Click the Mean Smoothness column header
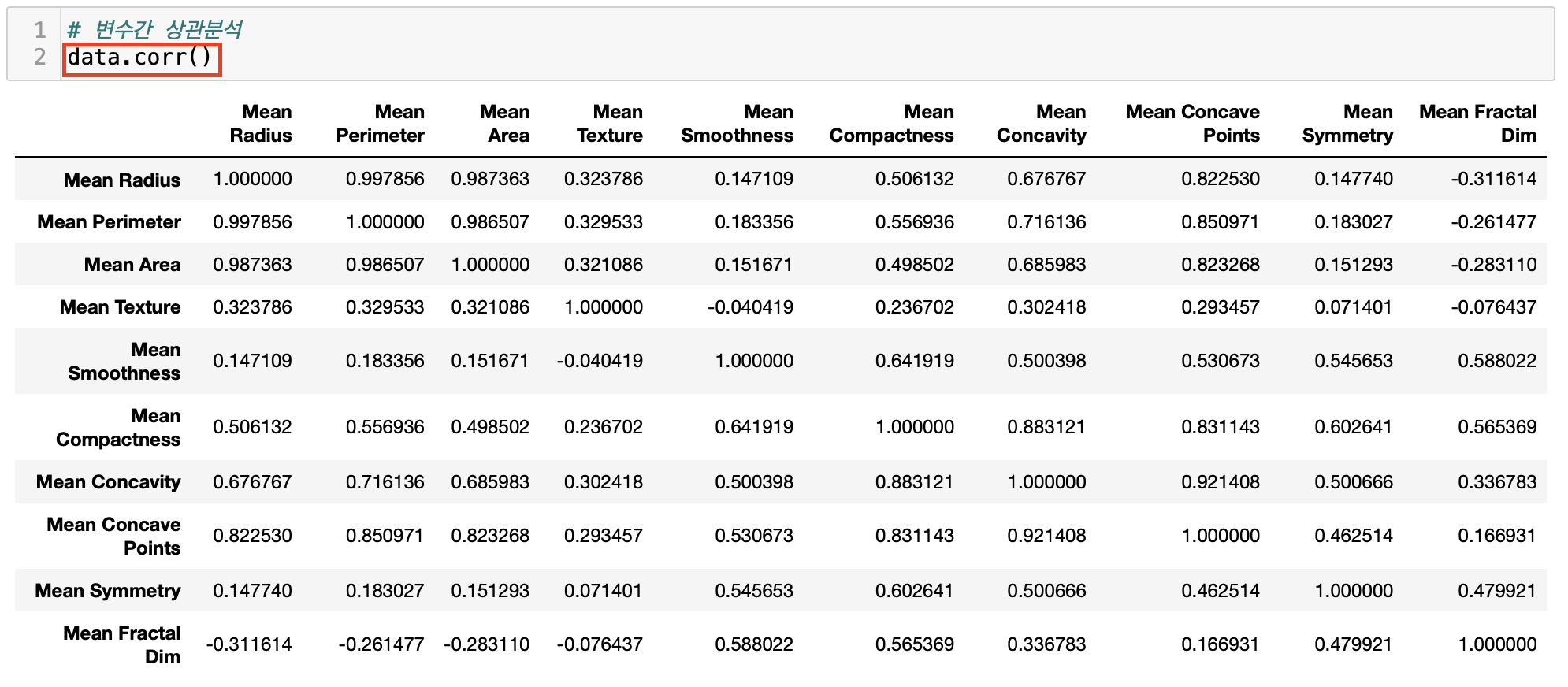This screenshot has height=687, width=1568. click(x=738, y=124)
